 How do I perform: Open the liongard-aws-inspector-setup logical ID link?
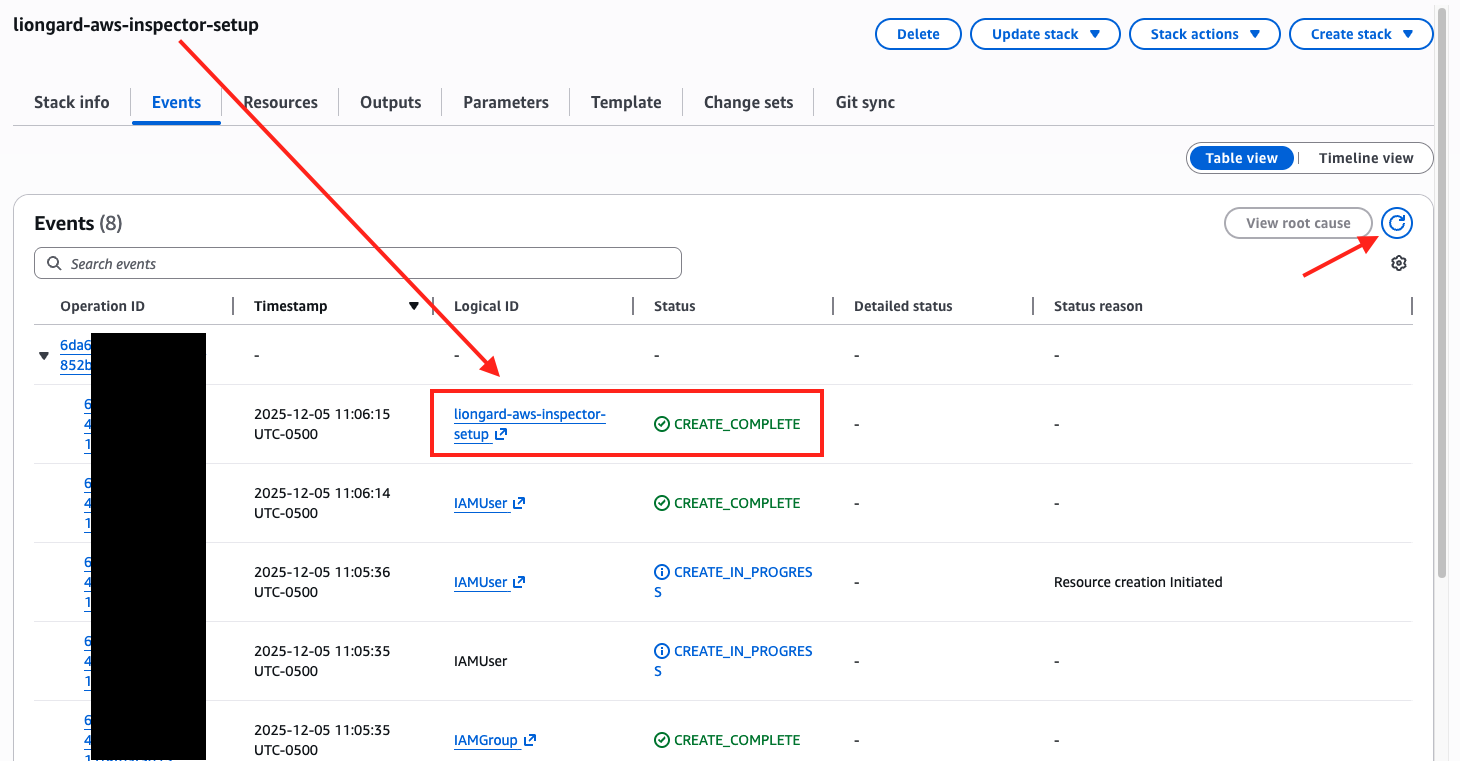click(x=530, y=424)
